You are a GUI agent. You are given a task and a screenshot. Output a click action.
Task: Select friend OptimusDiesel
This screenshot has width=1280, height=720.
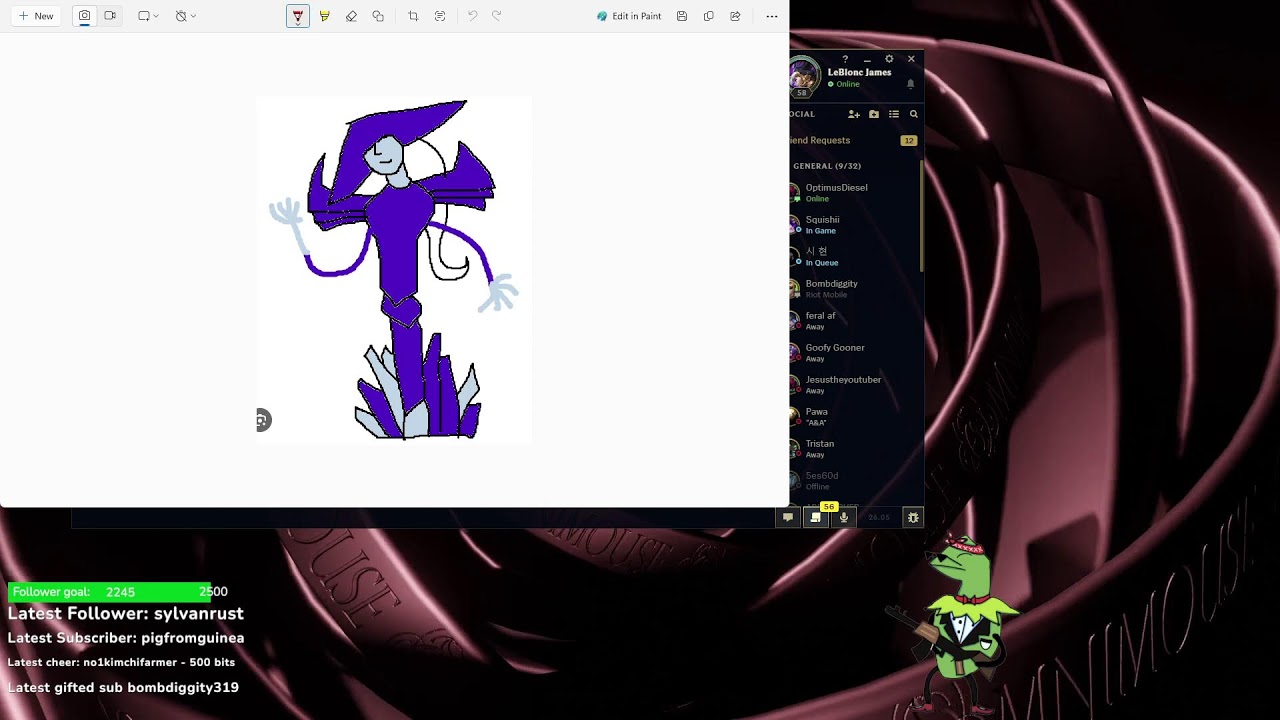(855, 192)
